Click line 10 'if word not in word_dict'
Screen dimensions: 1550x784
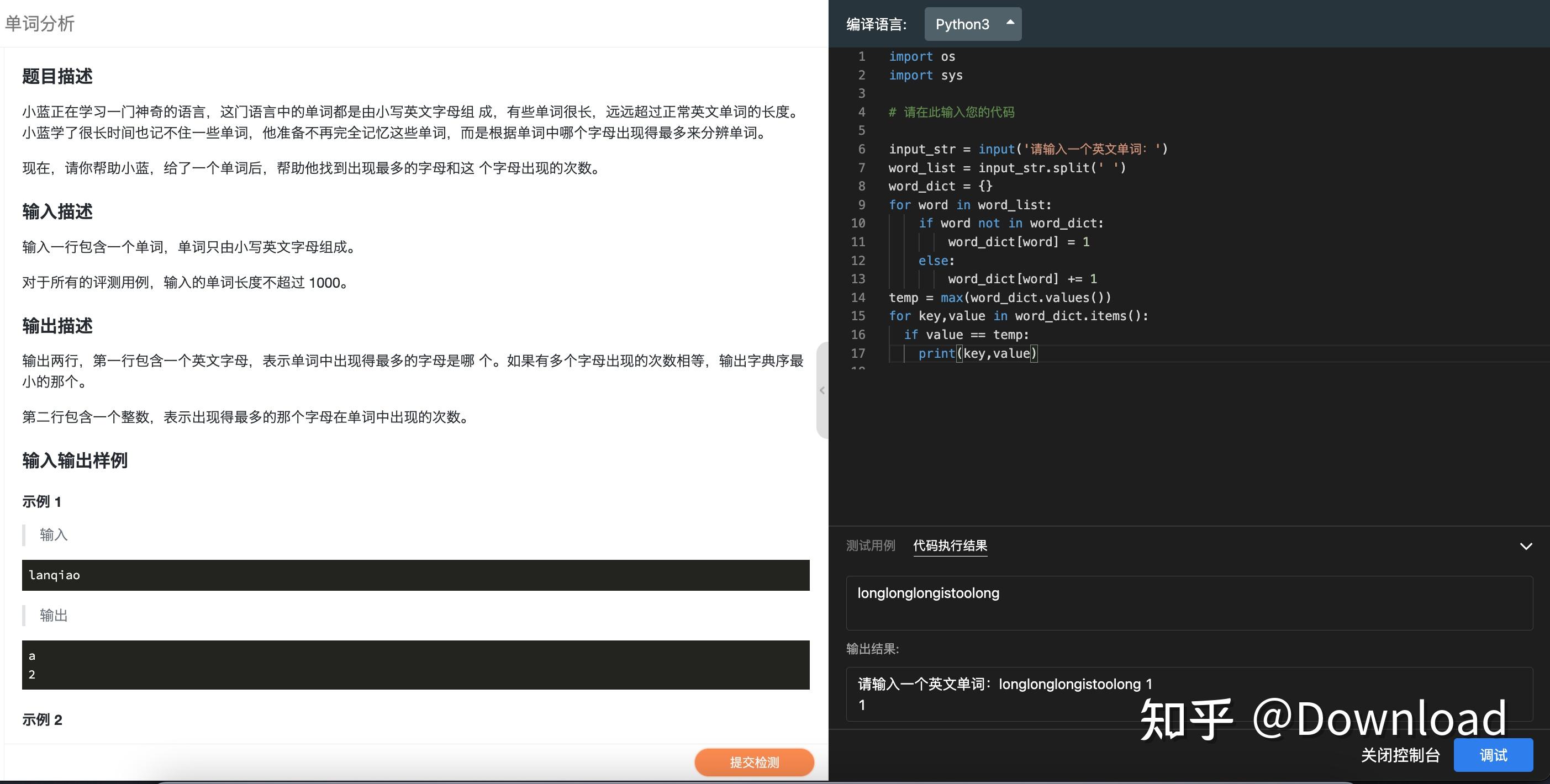pyautogui.click(x=1011, y=224)
